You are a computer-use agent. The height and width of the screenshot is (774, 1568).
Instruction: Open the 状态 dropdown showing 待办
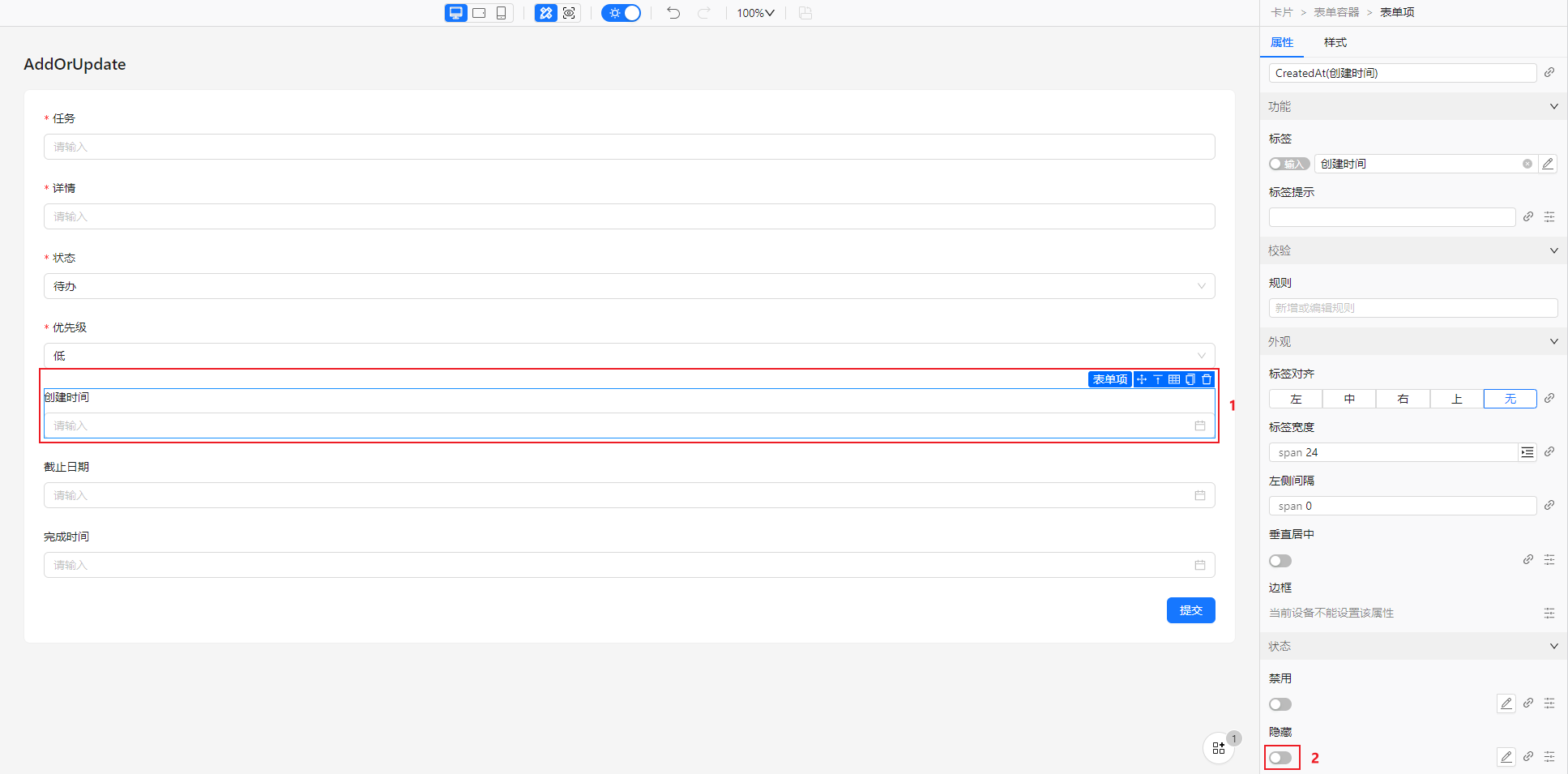coord(629,286)
